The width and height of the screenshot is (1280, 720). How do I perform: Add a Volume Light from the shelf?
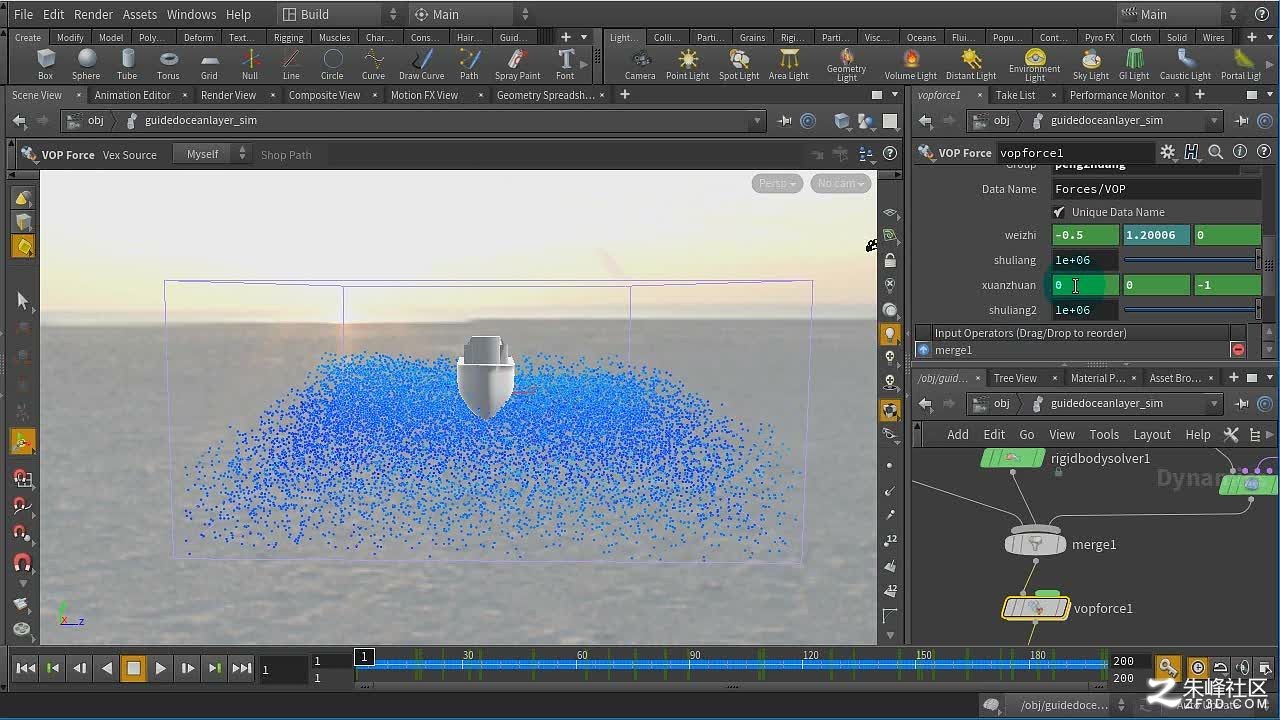point(911,65)
